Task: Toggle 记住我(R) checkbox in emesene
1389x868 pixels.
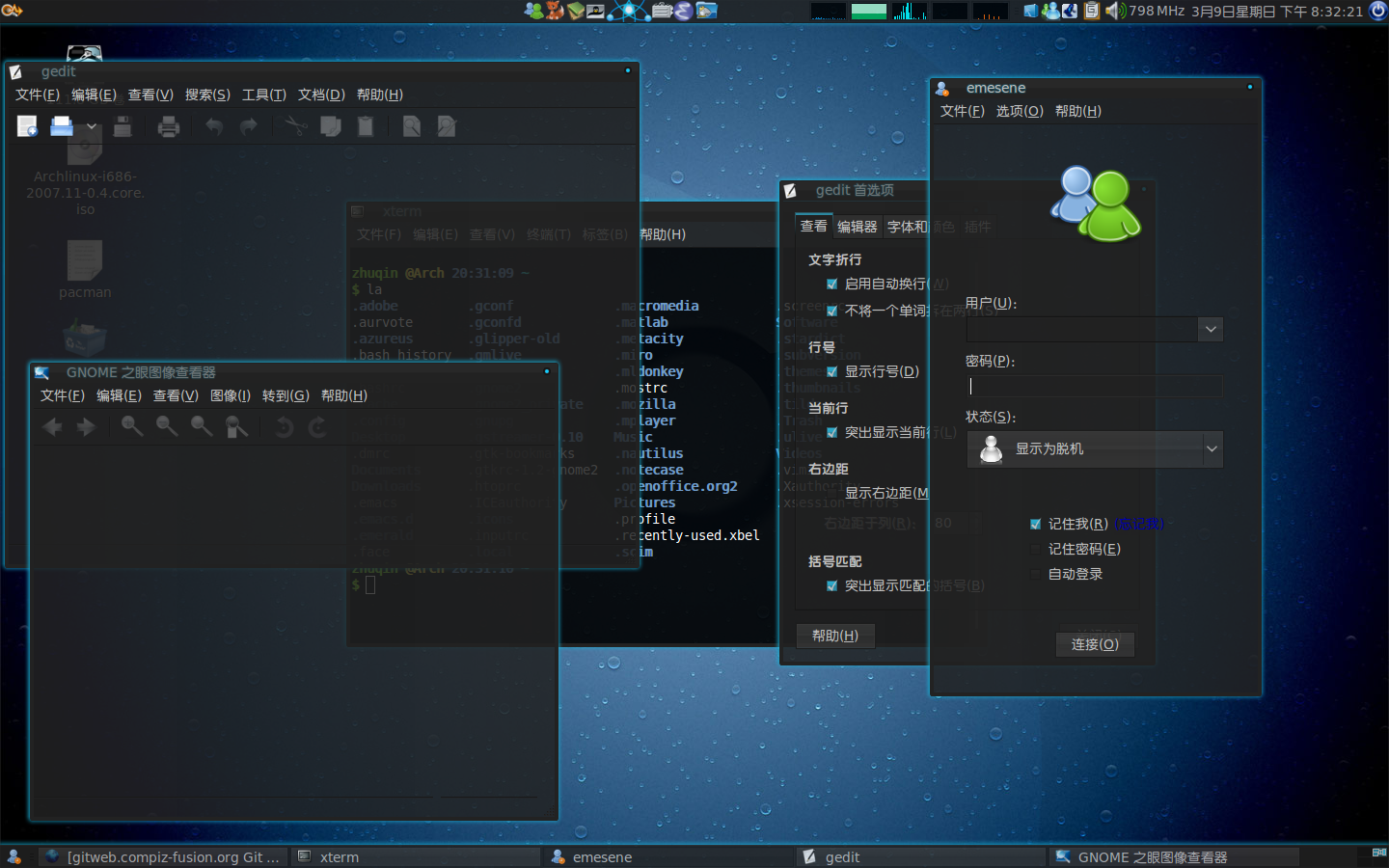Action: click(x=1036, y=525)
